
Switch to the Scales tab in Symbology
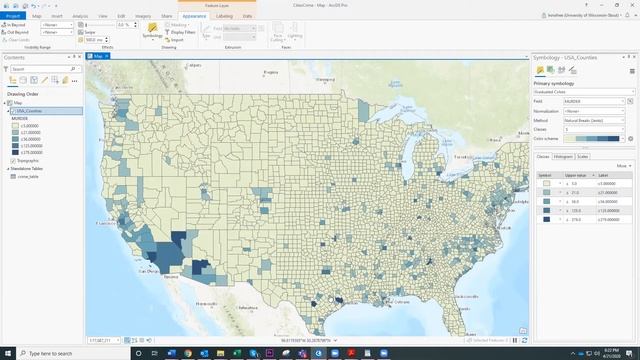[x=583, y=157]
